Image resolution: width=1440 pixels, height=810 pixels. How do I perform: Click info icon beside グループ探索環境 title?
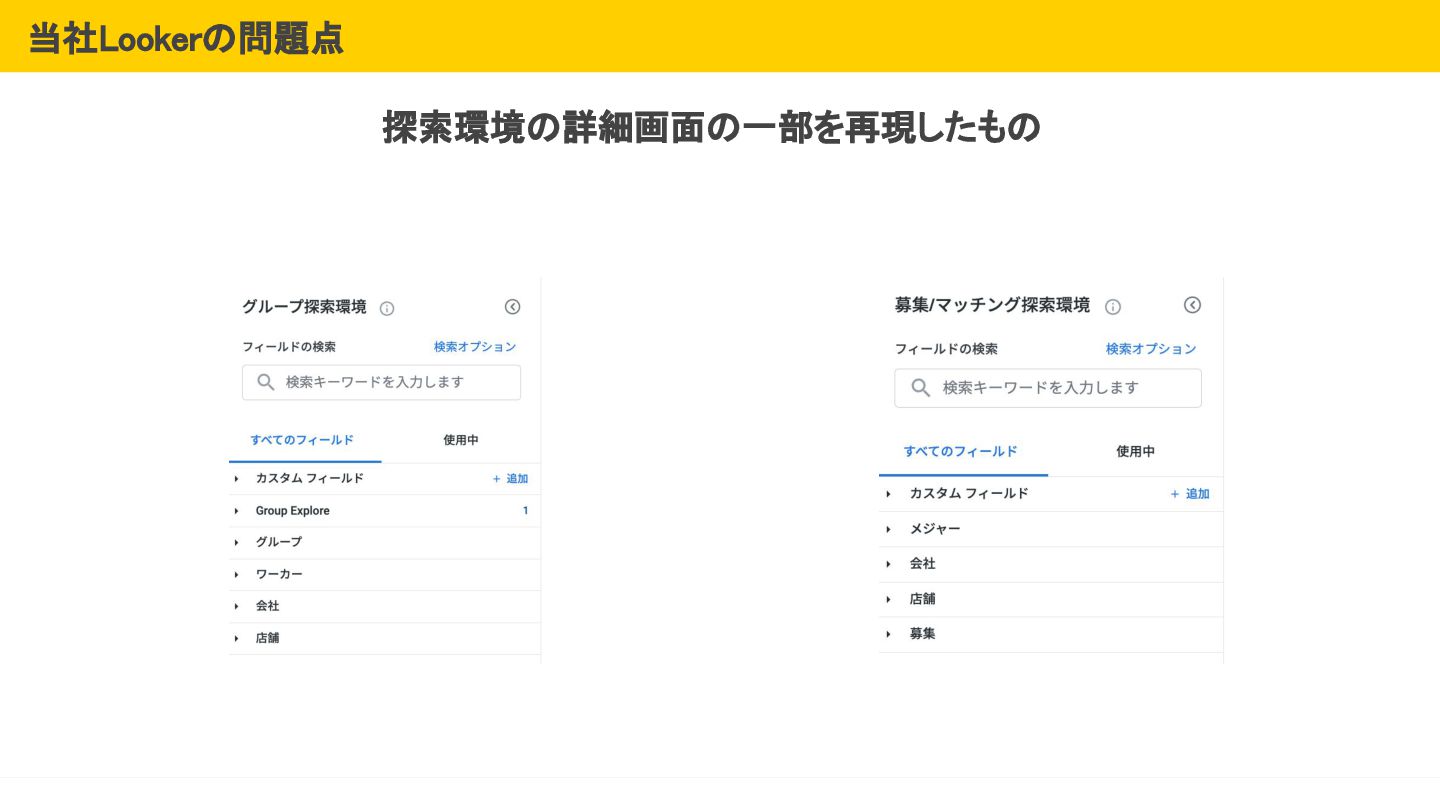pyautogui.click(x=387, y=308)
